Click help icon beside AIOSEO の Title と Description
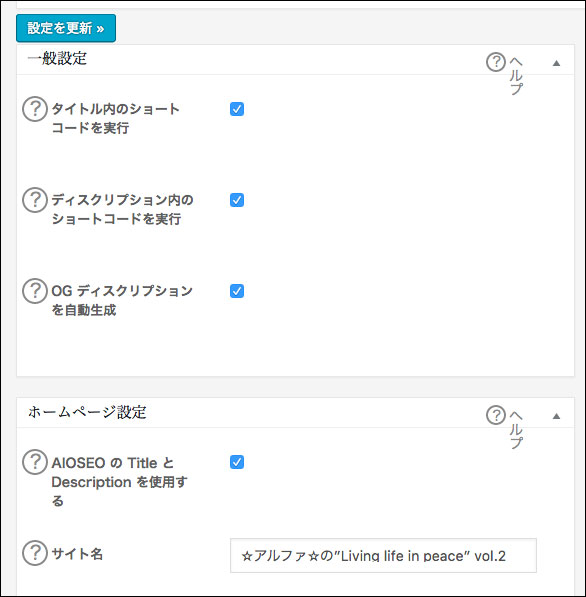Screen dimensions: 586x597 pos(35,462)
